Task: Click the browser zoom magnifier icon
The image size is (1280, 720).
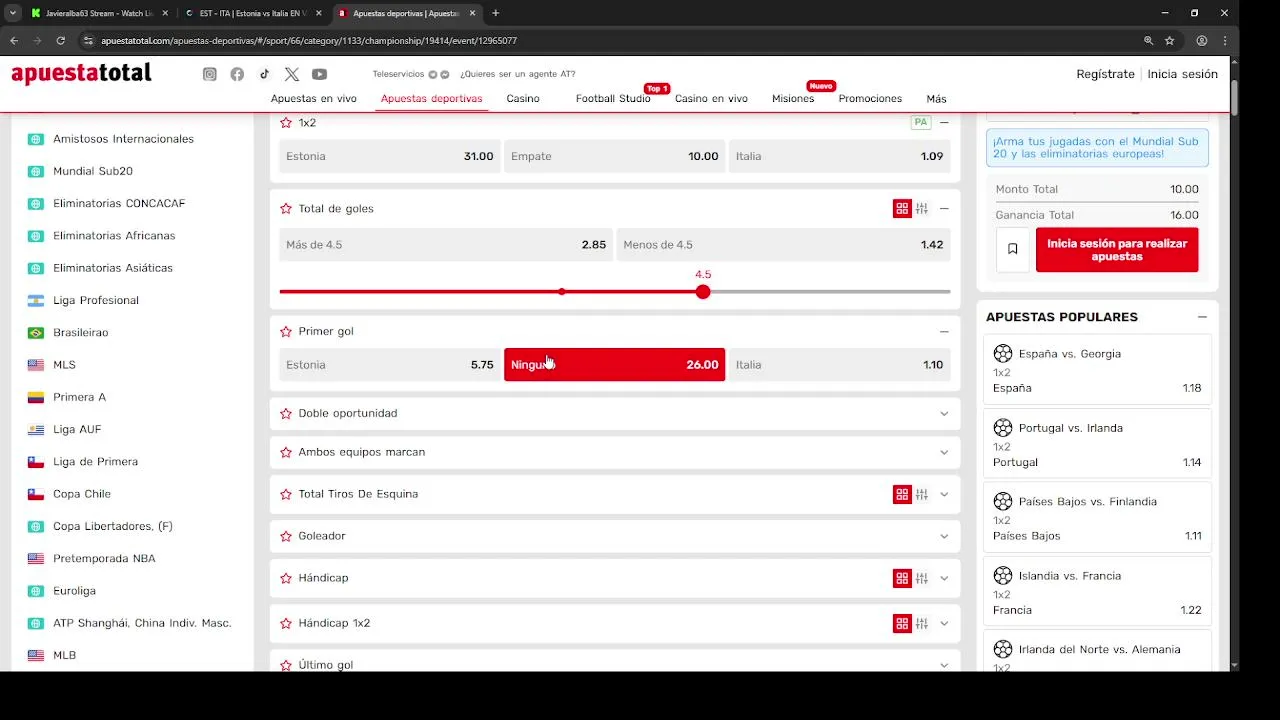Action: (1148, 41)
